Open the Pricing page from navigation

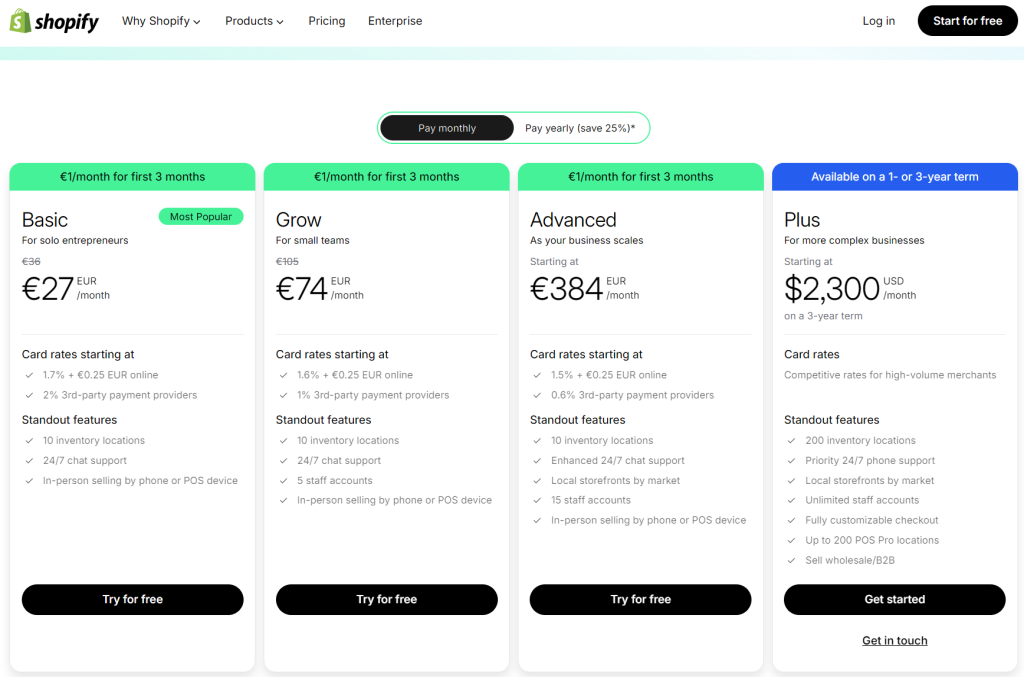pos(327,21)
